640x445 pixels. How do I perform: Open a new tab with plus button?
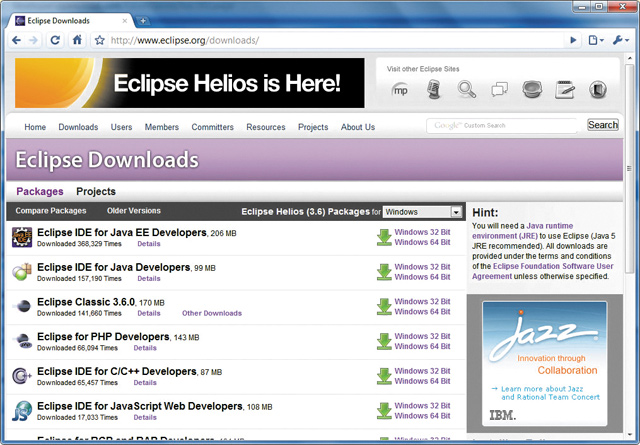pyautogui.click(x=143, y=21)
